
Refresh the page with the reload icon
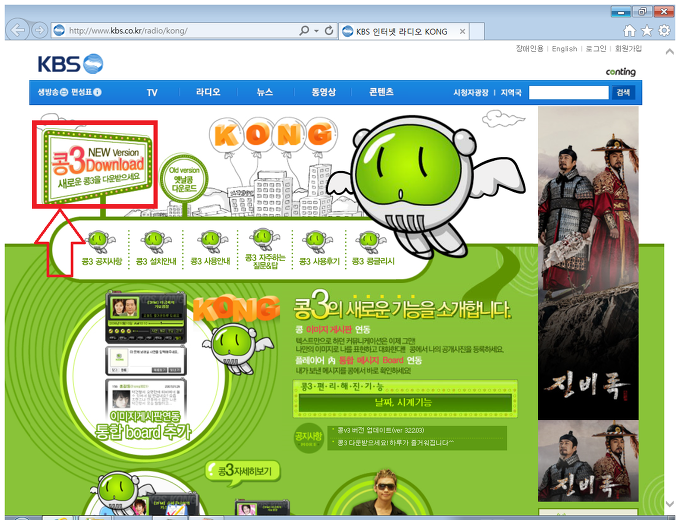(x=329, y=31)
